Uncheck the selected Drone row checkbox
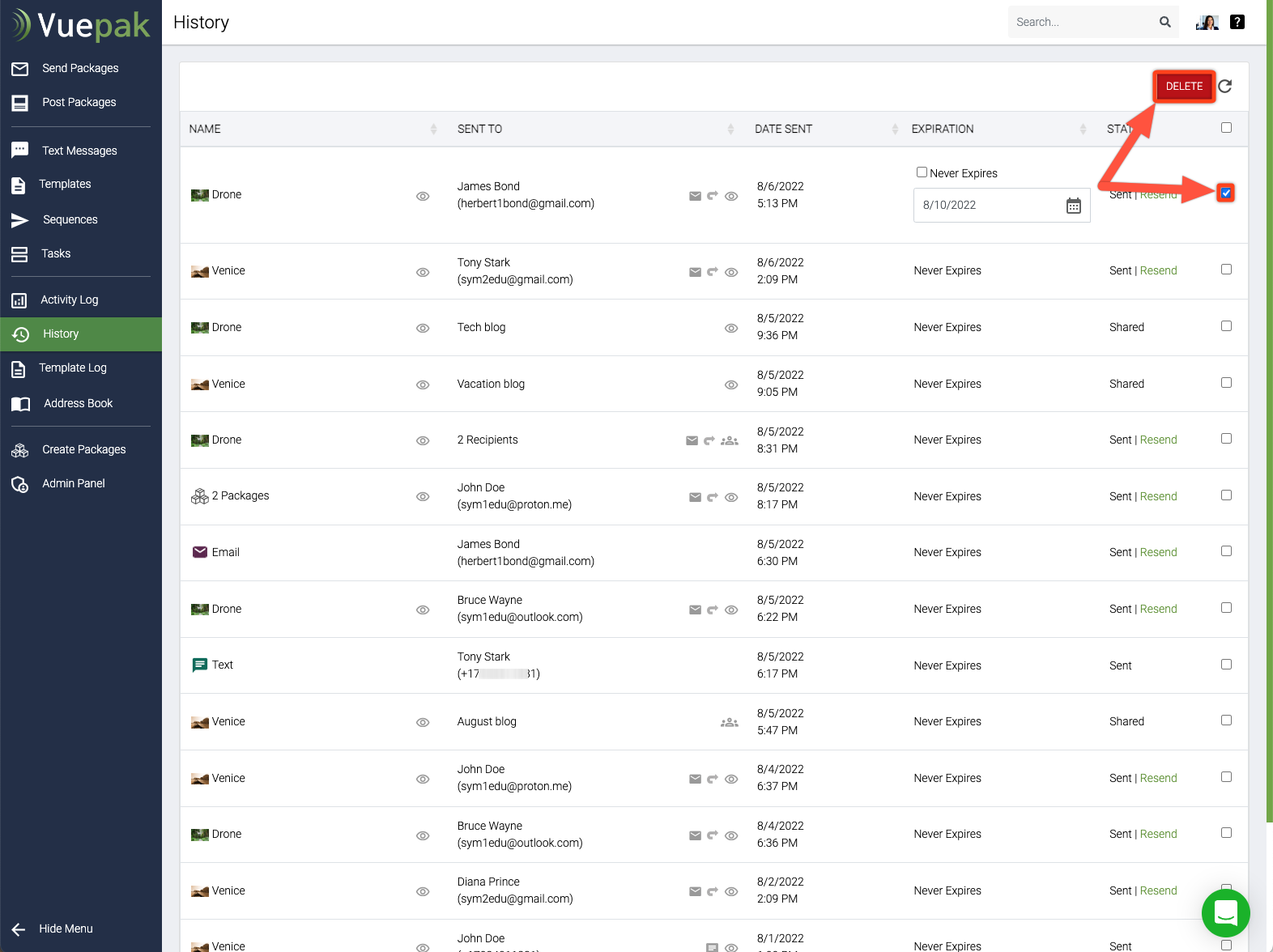 1225,193
